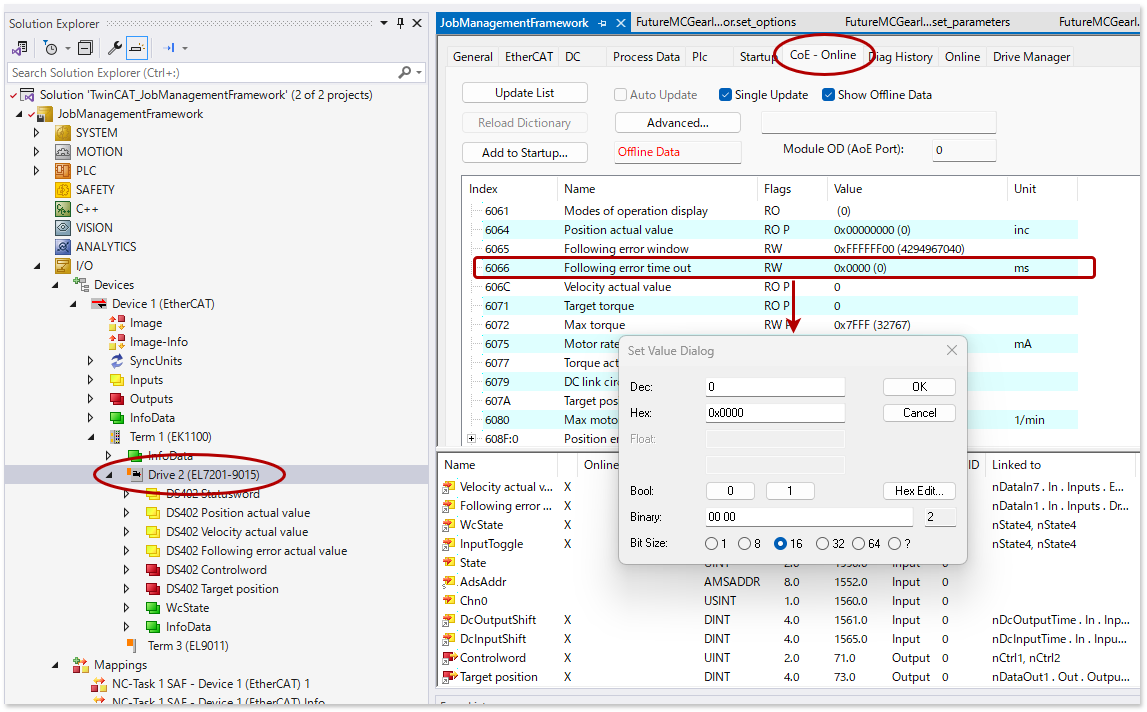Select bit size 8 radio button
The width and height of the screenshot is (1147, 712).
745,544
